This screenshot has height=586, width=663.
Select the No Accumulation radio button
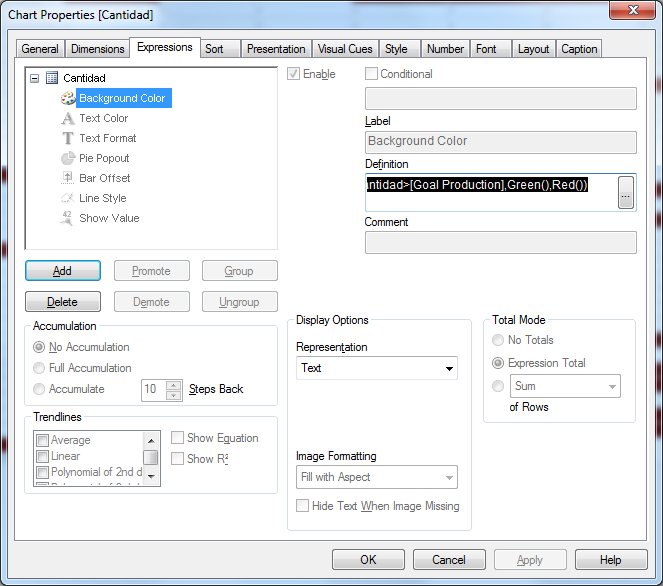click(x=39, y=347)
